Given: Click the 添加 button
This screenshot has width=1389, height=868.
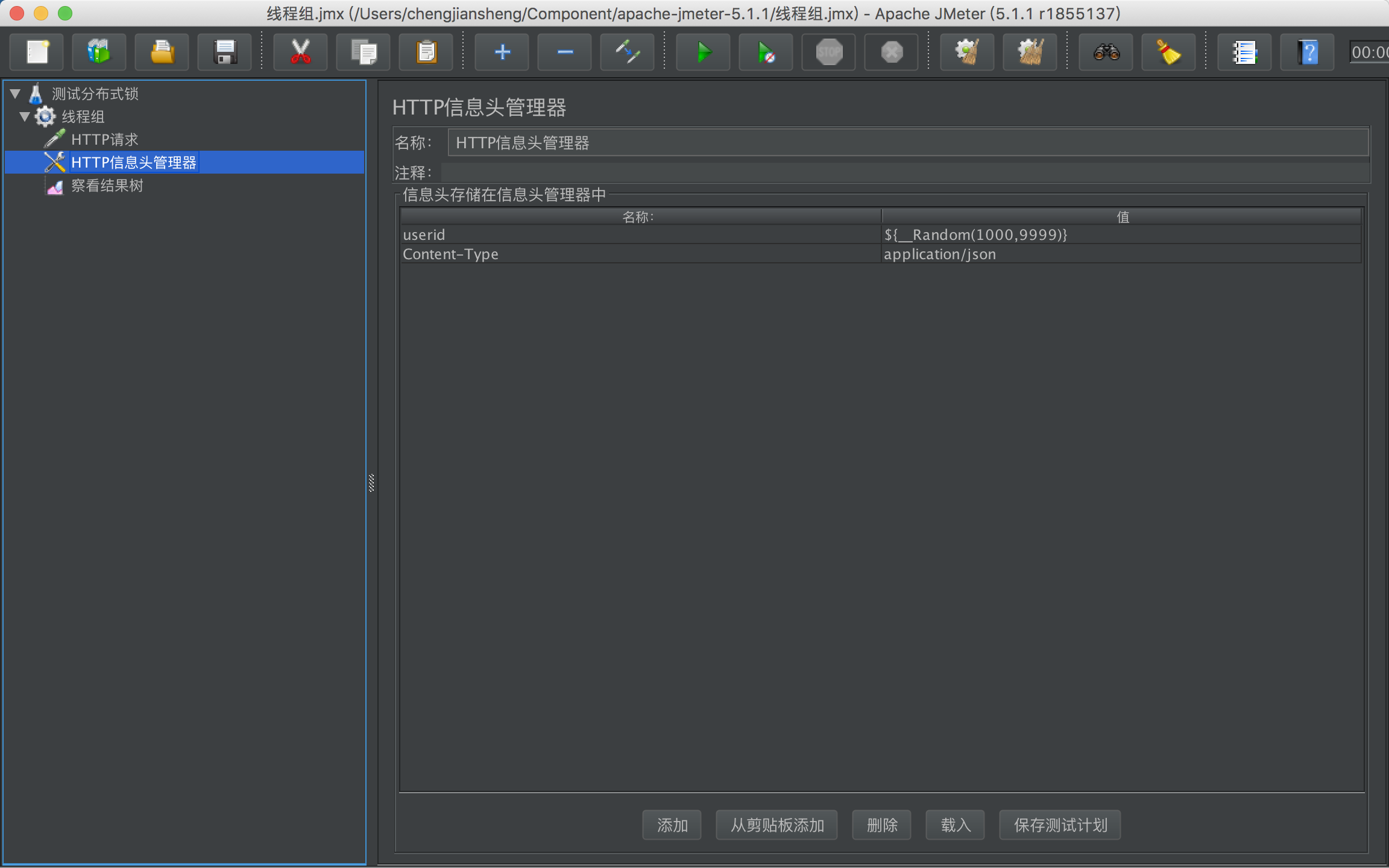Looking at the screenshot, I should (672, 825).
